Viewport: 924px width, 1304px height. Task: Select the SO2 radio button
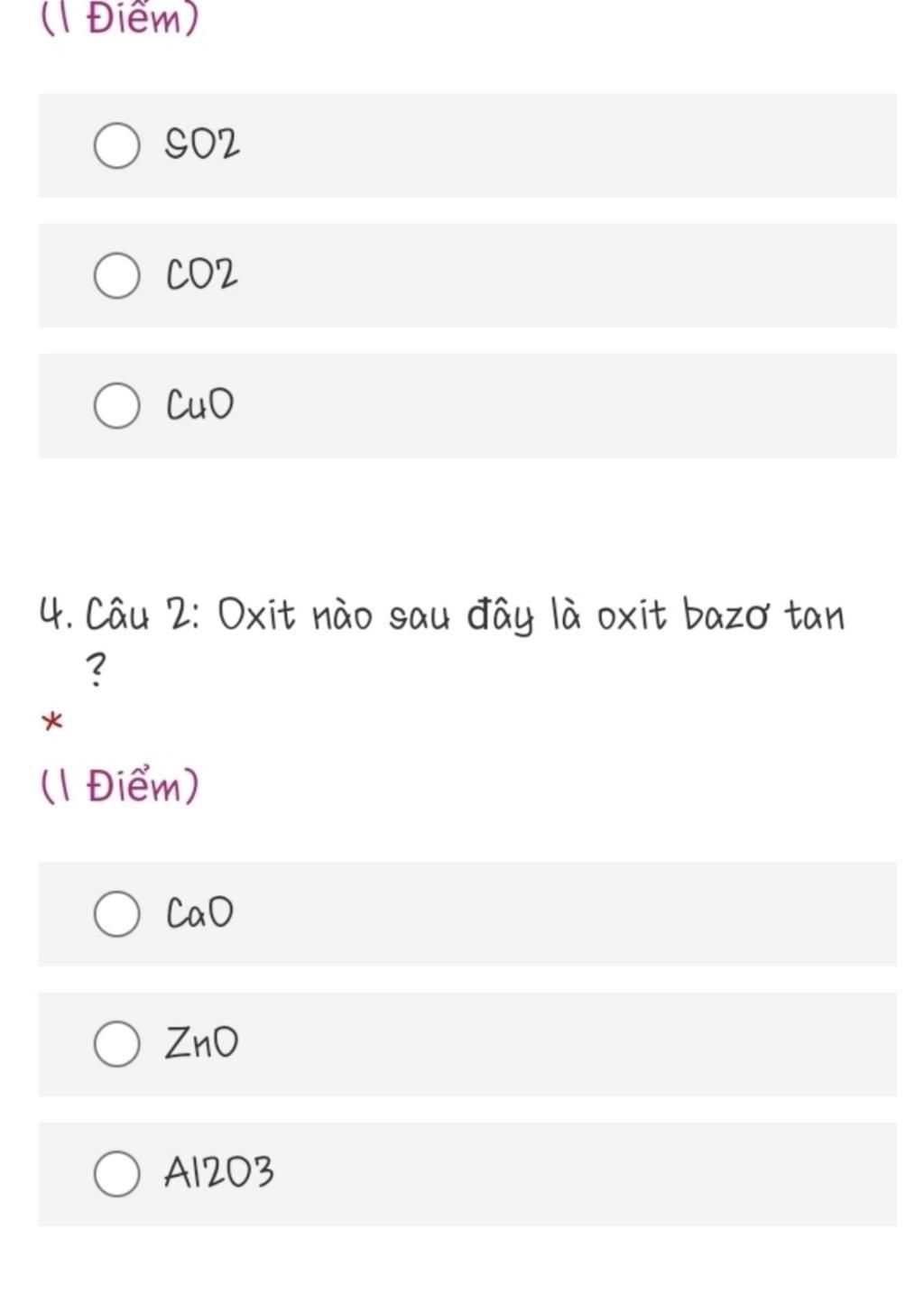coord(116,145)
